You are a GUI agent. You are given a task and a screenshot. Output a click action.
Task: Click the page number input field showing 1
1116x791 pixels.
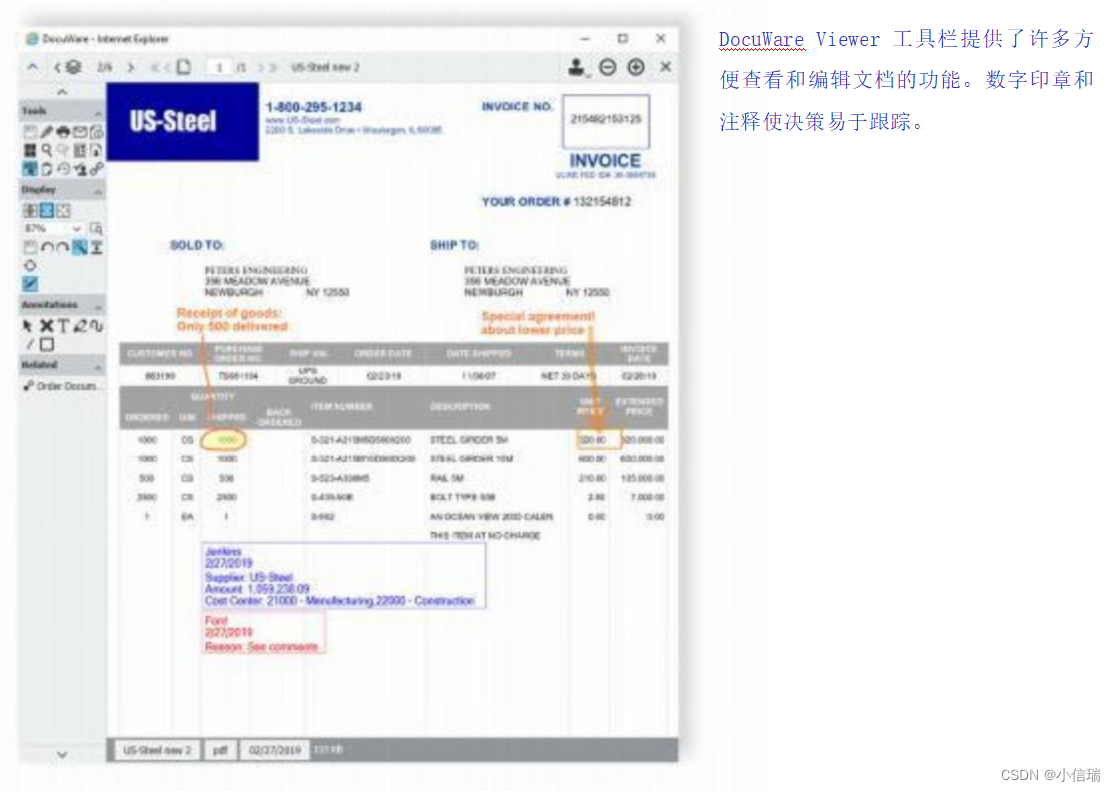pos(219,67)
